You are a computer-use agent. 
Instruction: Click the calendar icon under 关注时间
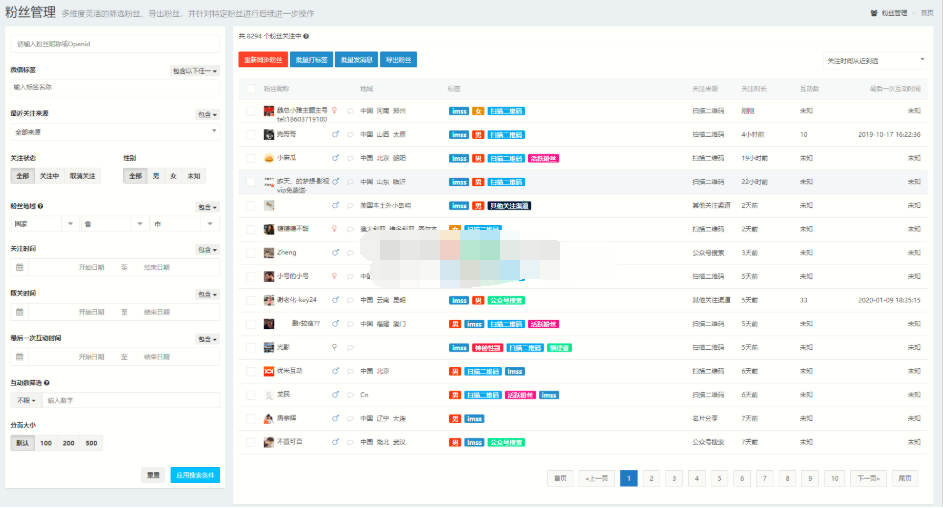pos(20,268)
